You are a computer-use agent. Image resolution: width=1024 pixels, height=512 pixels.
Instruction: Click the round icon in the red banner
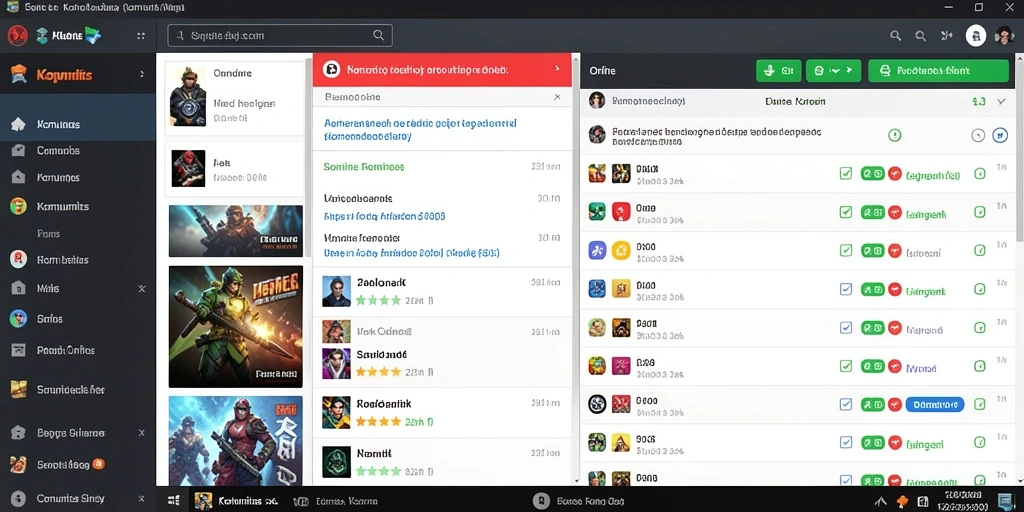coord(332,69)
